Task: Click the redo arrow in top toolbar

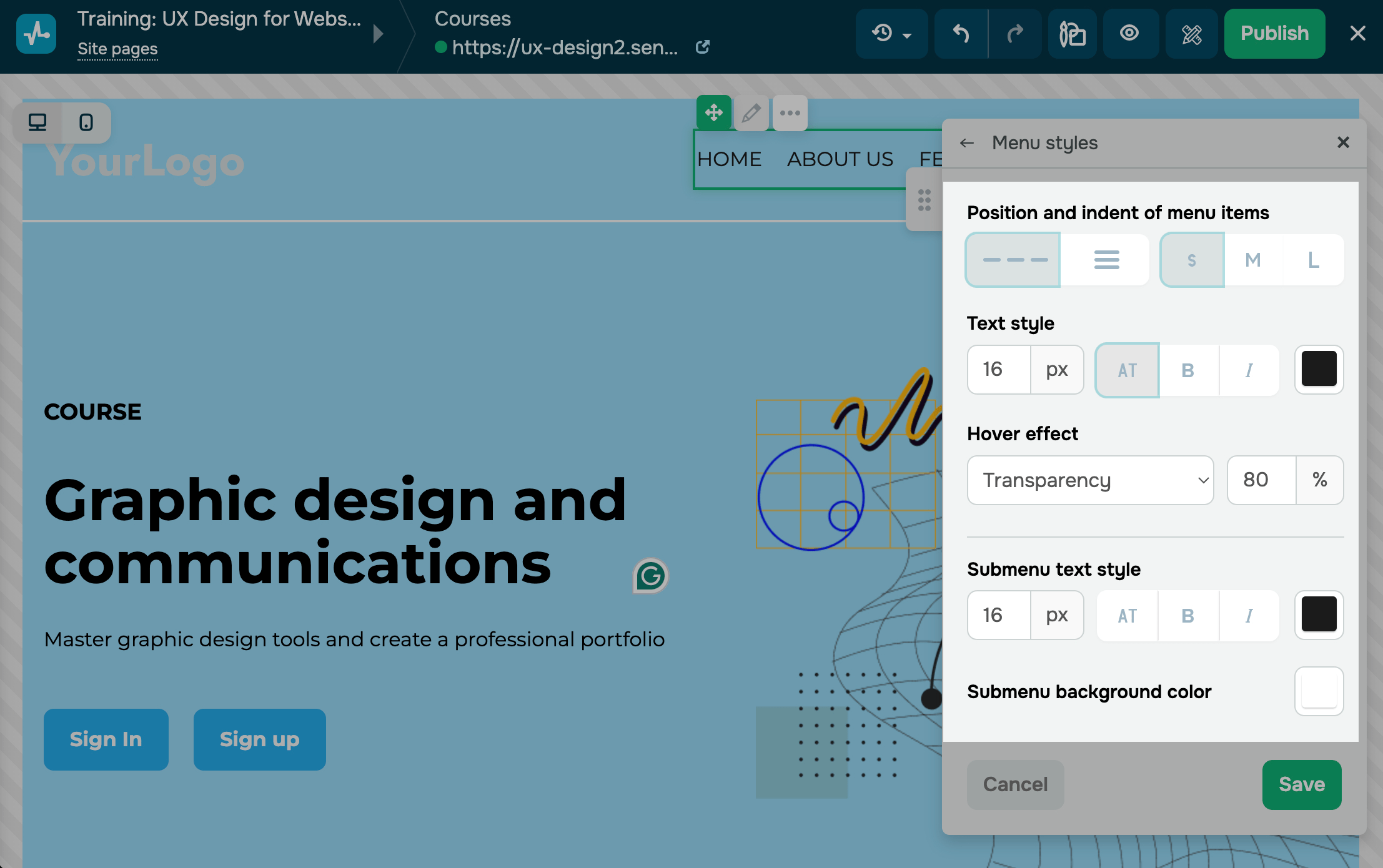Action: point(1015,34)
